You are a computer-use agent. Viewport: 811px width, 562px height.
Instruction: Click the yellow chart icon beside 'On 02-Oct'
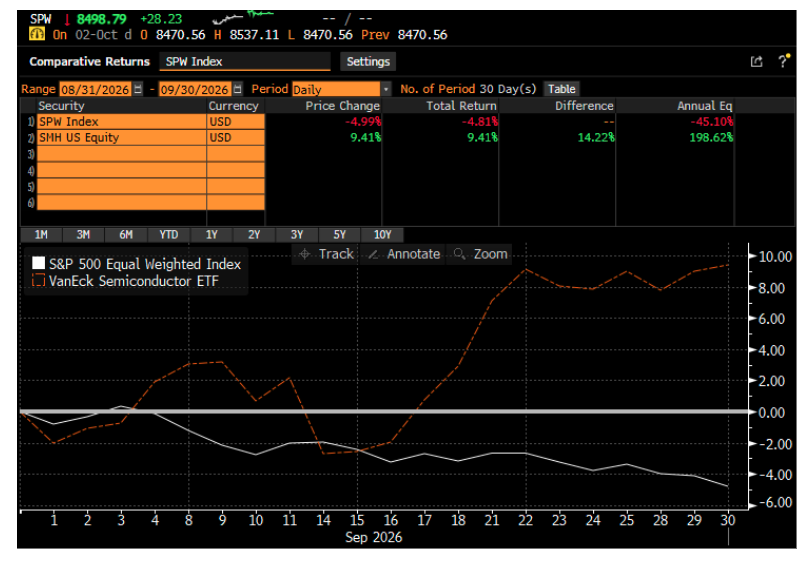pyautogui.click(x=37, y=35)
